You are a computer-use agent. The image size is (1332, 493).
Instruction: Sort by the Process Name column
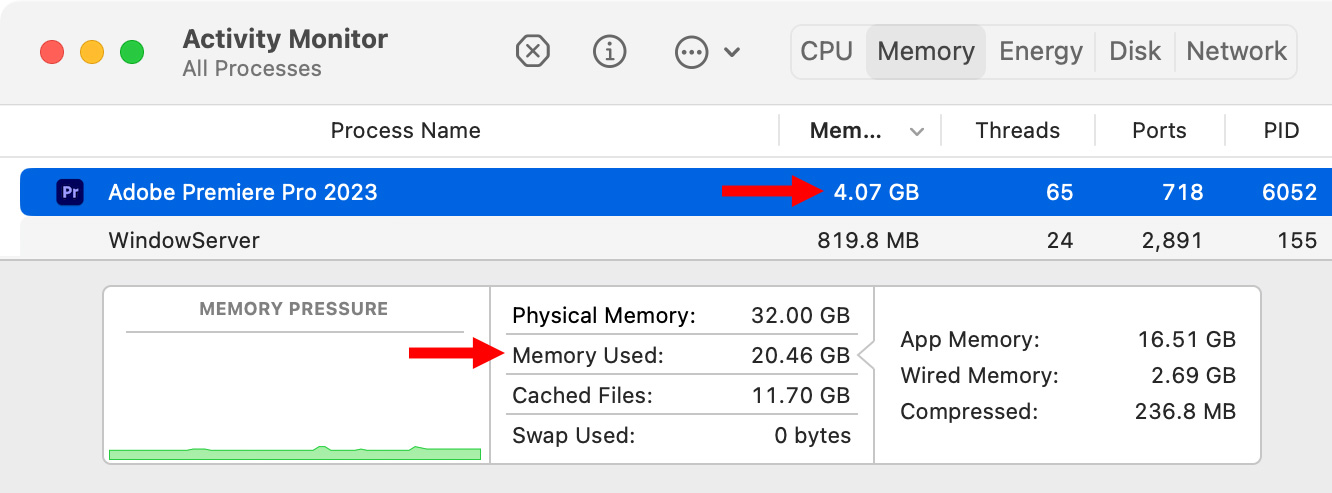pos(405,131)
